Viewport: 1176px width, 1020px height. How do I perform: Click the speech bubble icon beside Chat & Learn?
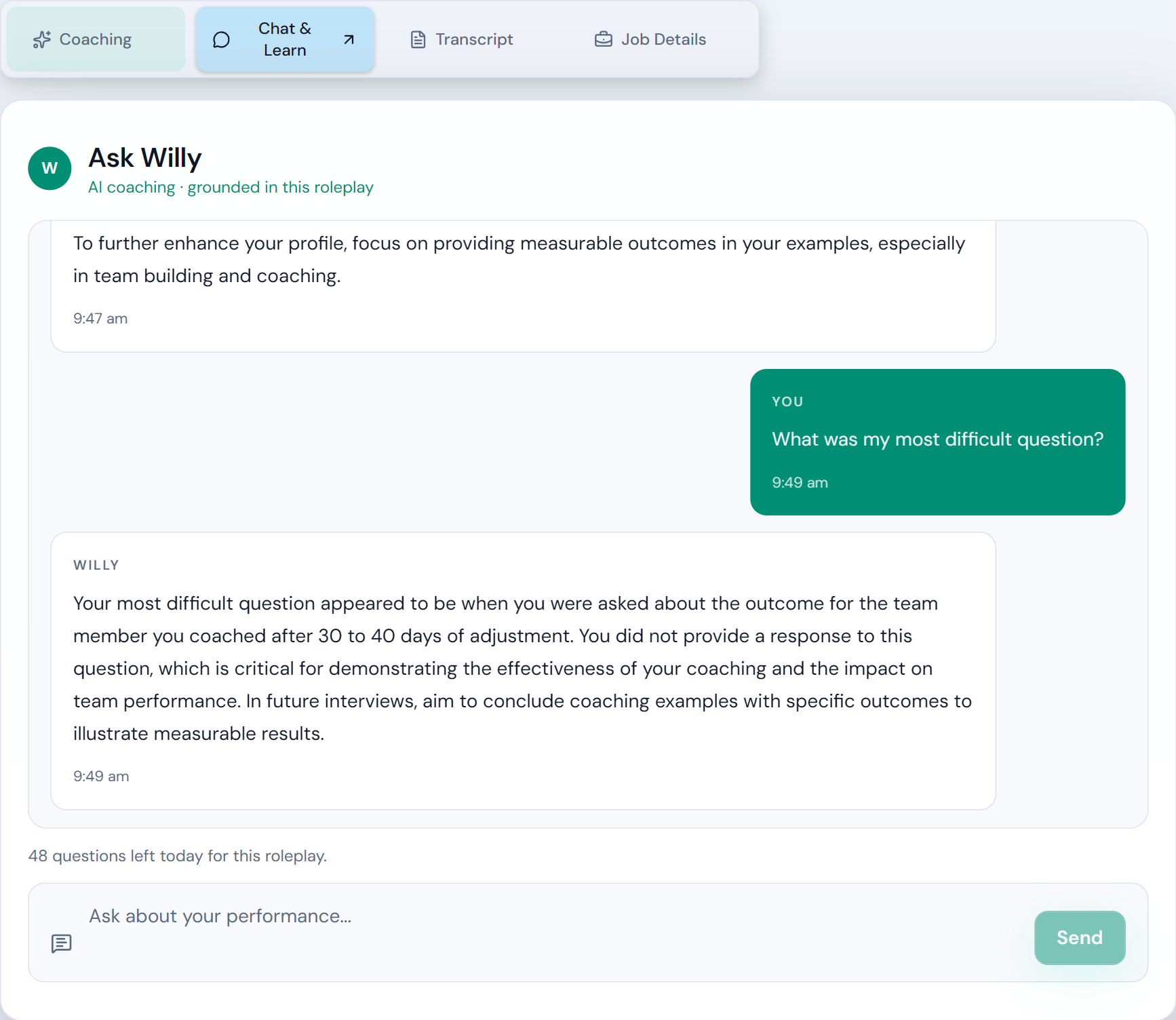coord(221,40)
